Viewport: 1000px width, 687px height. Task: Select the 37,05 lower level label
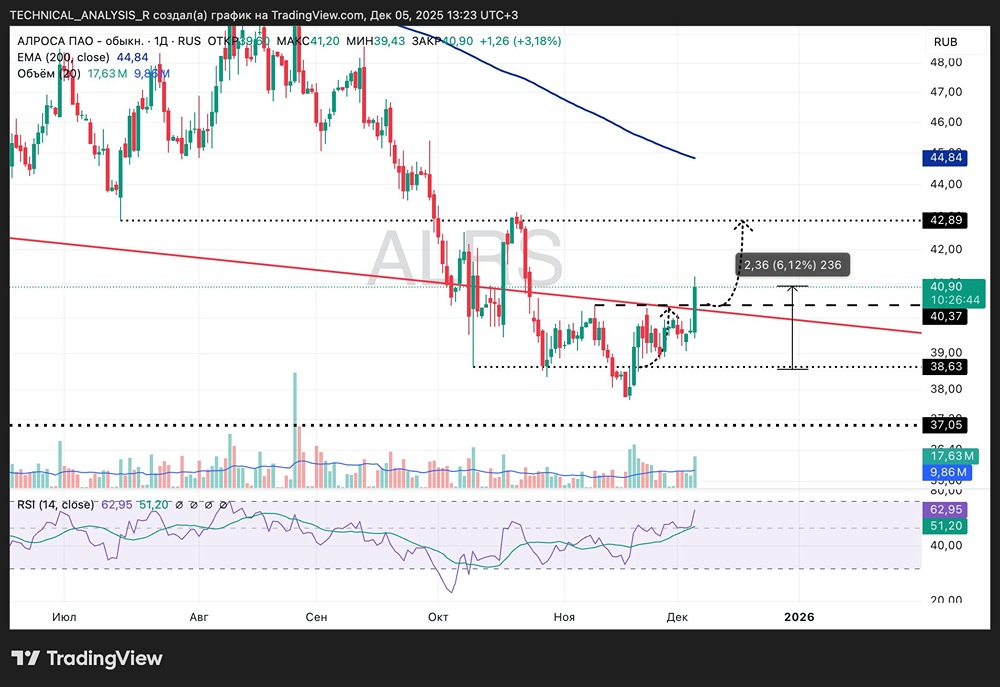(945, 425)
